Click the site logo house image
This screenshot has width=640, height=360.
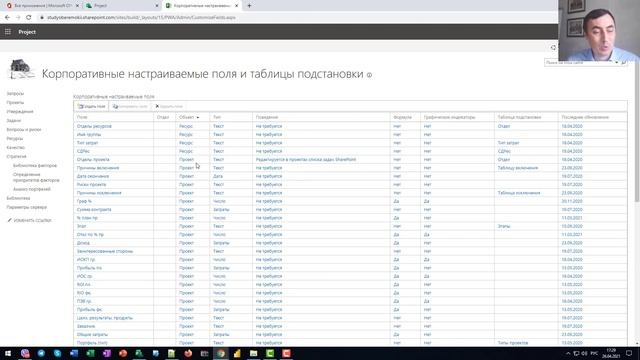(x=21, y=69)
